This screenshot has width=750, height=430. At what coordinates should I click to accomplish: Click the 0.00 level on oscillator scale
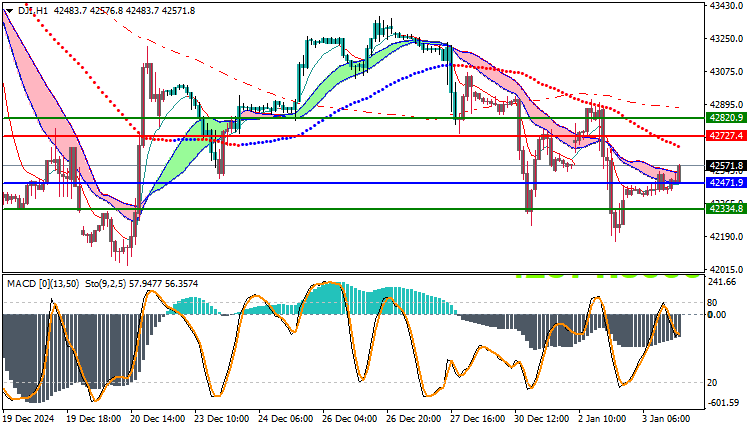717,314
